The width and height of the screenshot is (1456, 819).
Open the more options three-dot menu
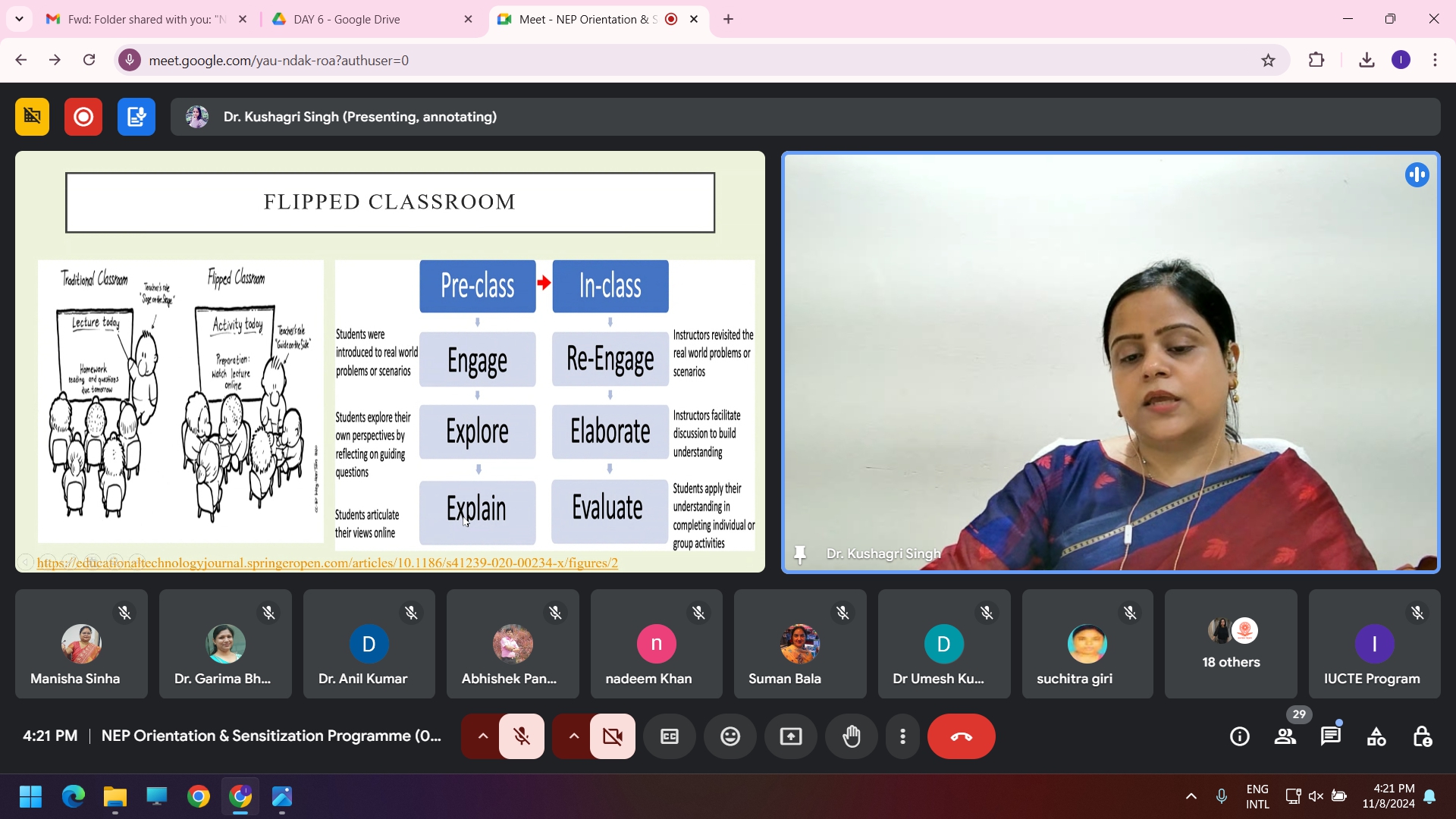pyautogui.click(x=902, y=736)
